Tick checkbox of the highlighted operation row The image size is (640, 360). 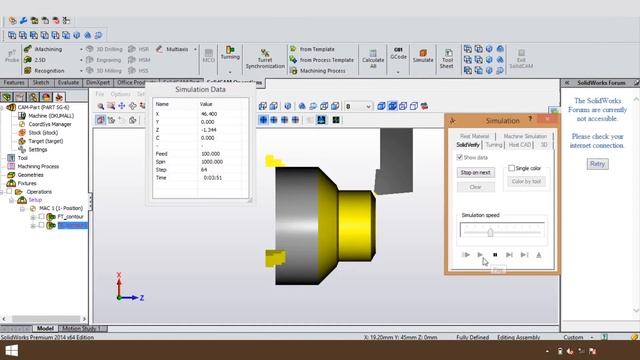(x=41, y=225)
